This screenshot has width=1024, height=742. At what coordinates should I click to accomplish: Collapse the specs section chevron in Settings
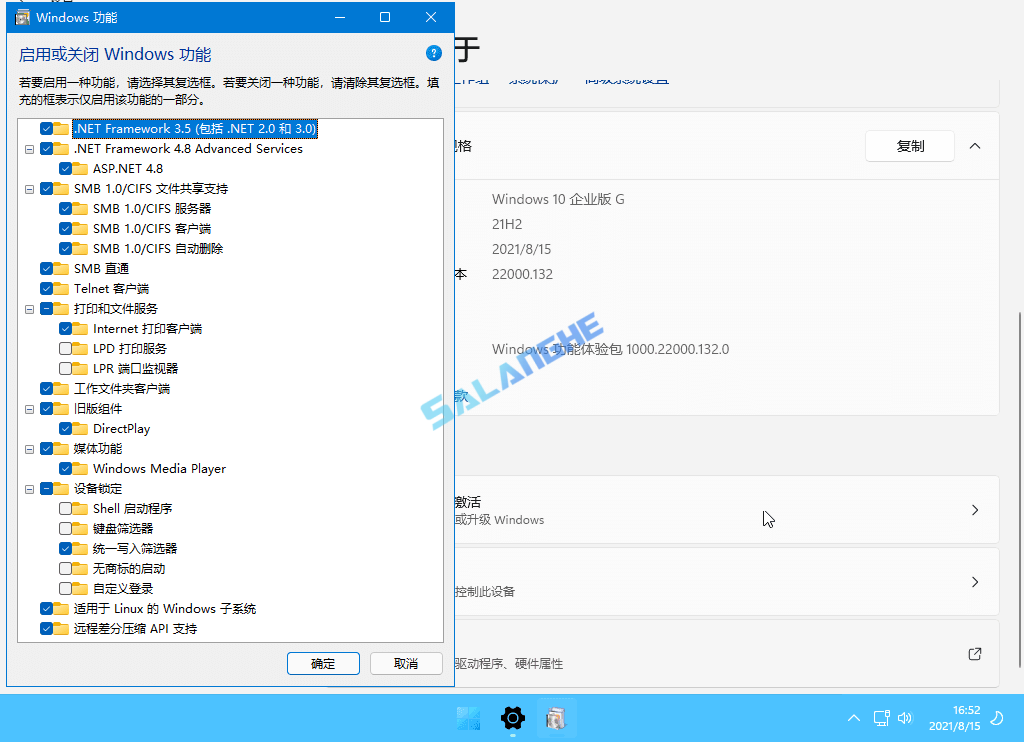pos(975,146)
